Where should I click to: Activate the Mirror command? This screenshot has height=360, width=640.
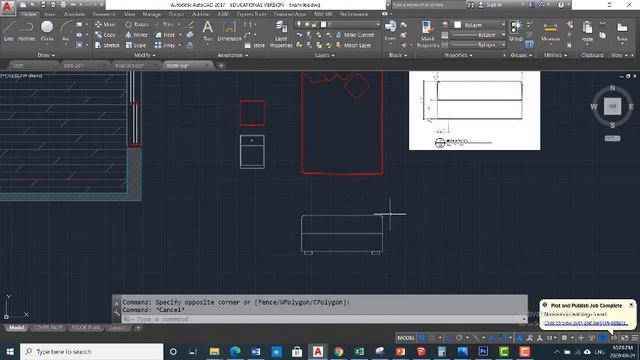point(137,35)
